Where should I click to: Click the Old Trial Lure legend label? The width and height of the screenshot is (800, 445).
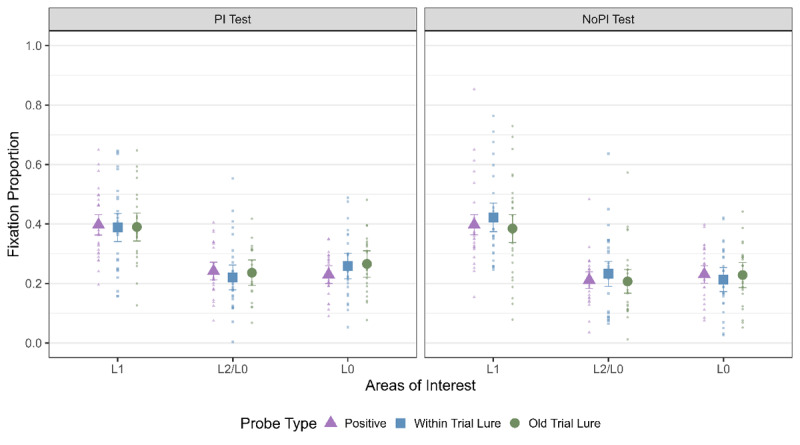(564, 423)
